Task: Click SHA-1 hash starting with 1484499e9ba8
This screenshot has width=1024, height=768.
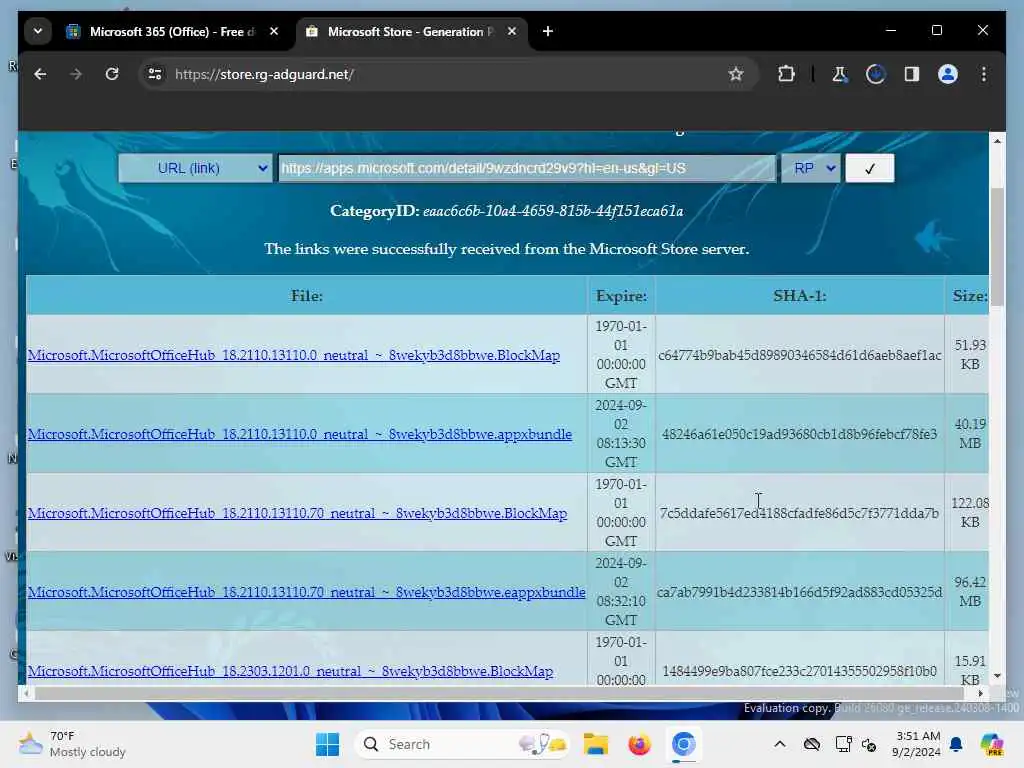Action: [x=799, y=671]
